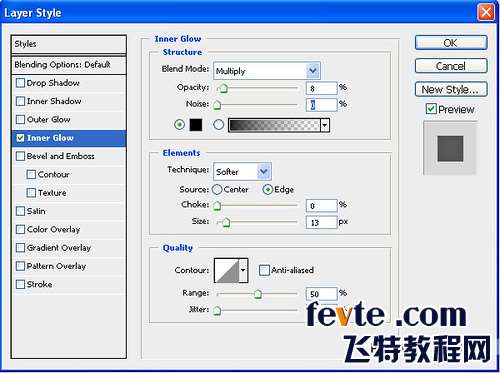The width and height of the screenshot is (500, 373).
Task: Tick the Bevel and Emboss checkbox
Action: click(x=20, y=156)
